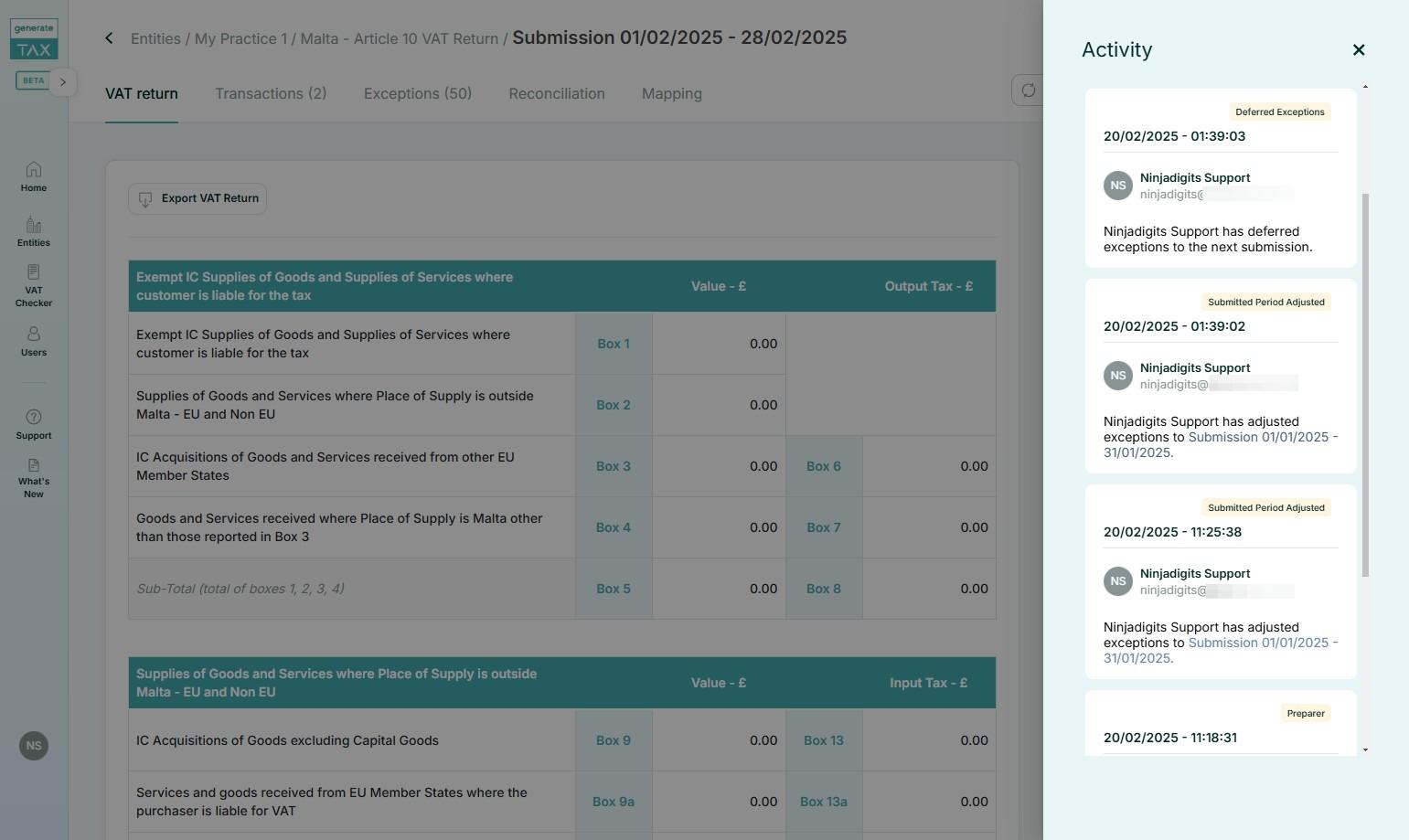1409x840 pixels.
Task: Expand the sidebar with chevron arrow
Action: (x=63, y=82)
